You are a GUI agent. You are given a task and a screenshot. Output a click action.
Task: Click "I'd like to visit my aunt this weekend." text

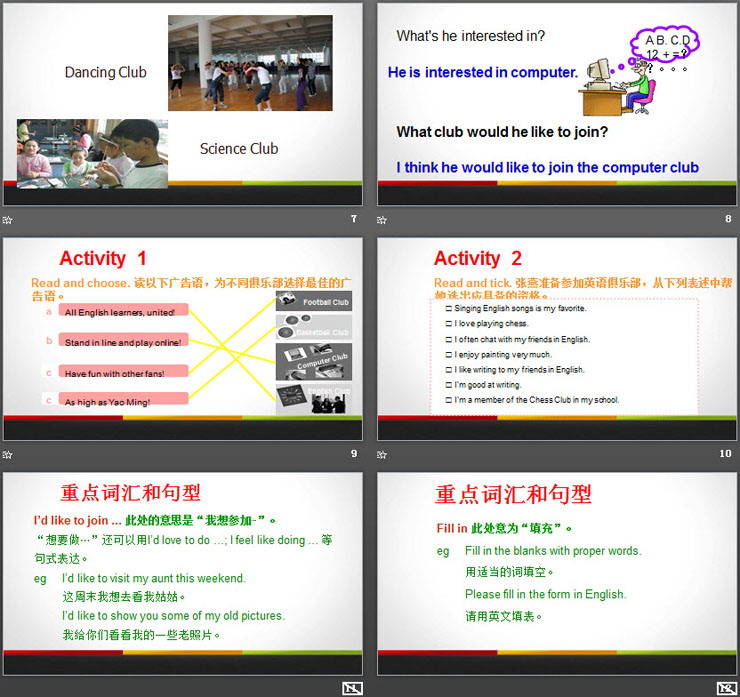[x=154, y=578]
